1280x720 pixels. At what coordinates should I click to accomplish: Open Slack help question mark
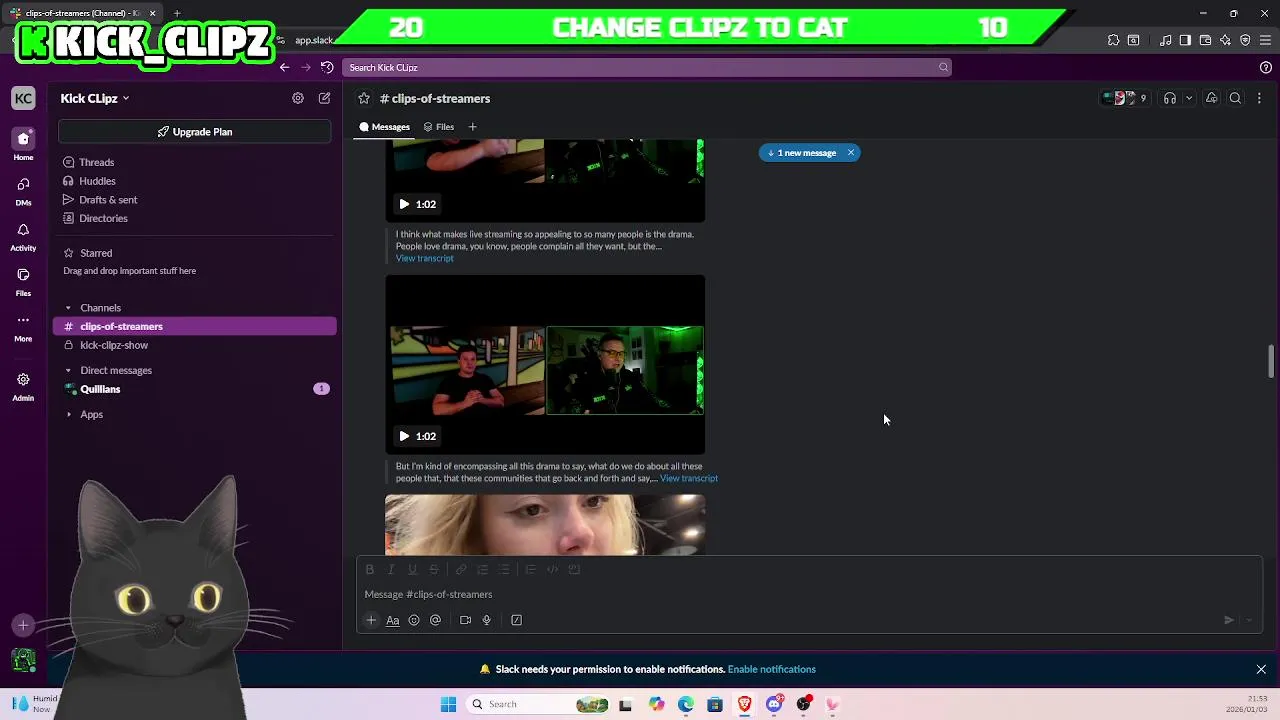click(1266, 67)
